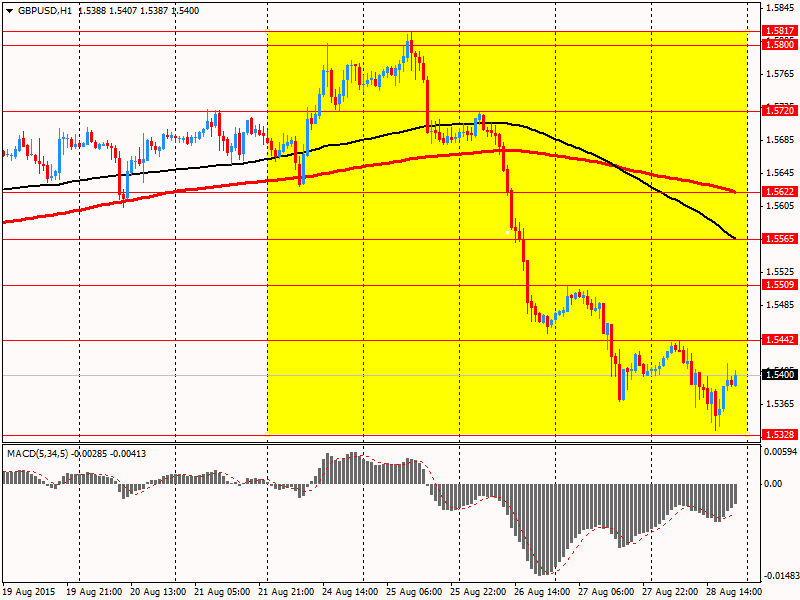The image size is (800, 600).
Task: Click the MACD zero level label 0.00
Action: pyautogui.click(x=774, y=484)
